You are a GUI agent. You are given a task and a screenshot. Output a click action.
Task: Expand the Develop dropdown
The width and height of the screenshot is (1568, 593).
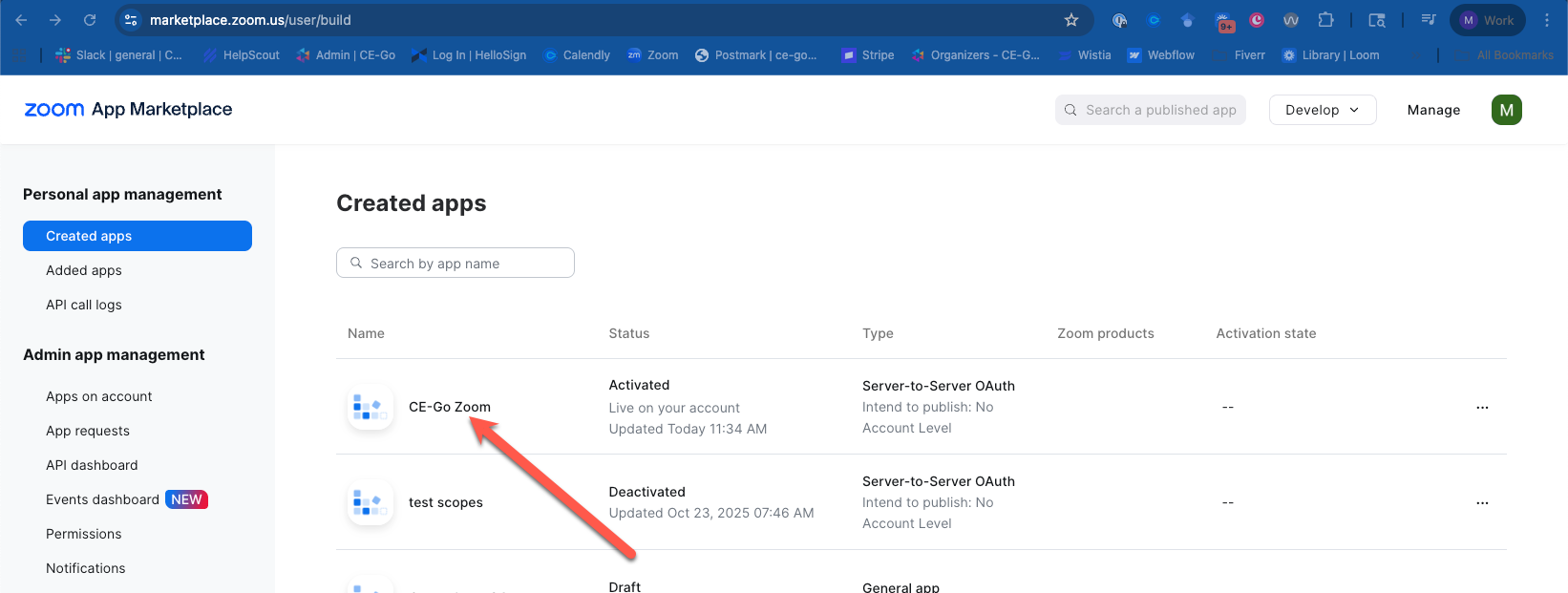click(1323, 110)
